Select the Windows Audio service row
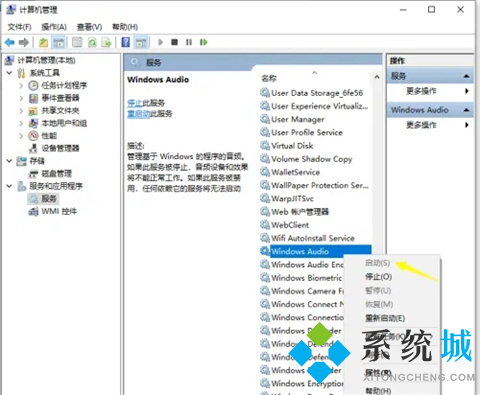Screen dimensions: 480x395 316,251
